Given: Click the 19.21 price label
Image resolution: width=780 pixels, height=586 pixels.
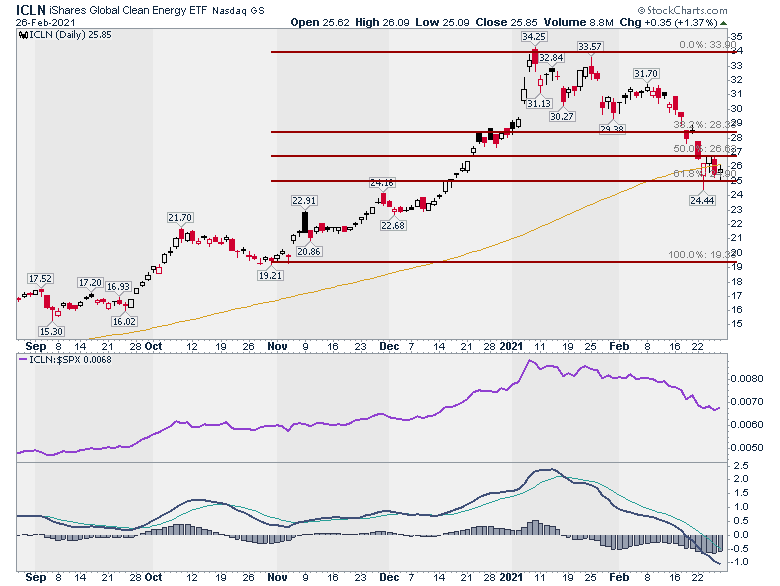Looking at the screenshot, I should coord(270,275).
